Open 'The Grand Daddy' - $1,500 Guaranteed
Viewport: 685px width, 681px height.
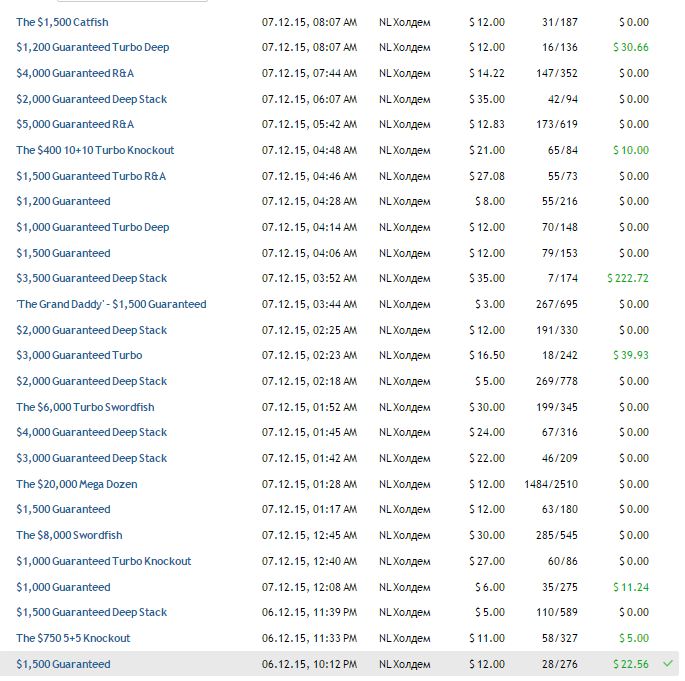[x=111, y=304]
